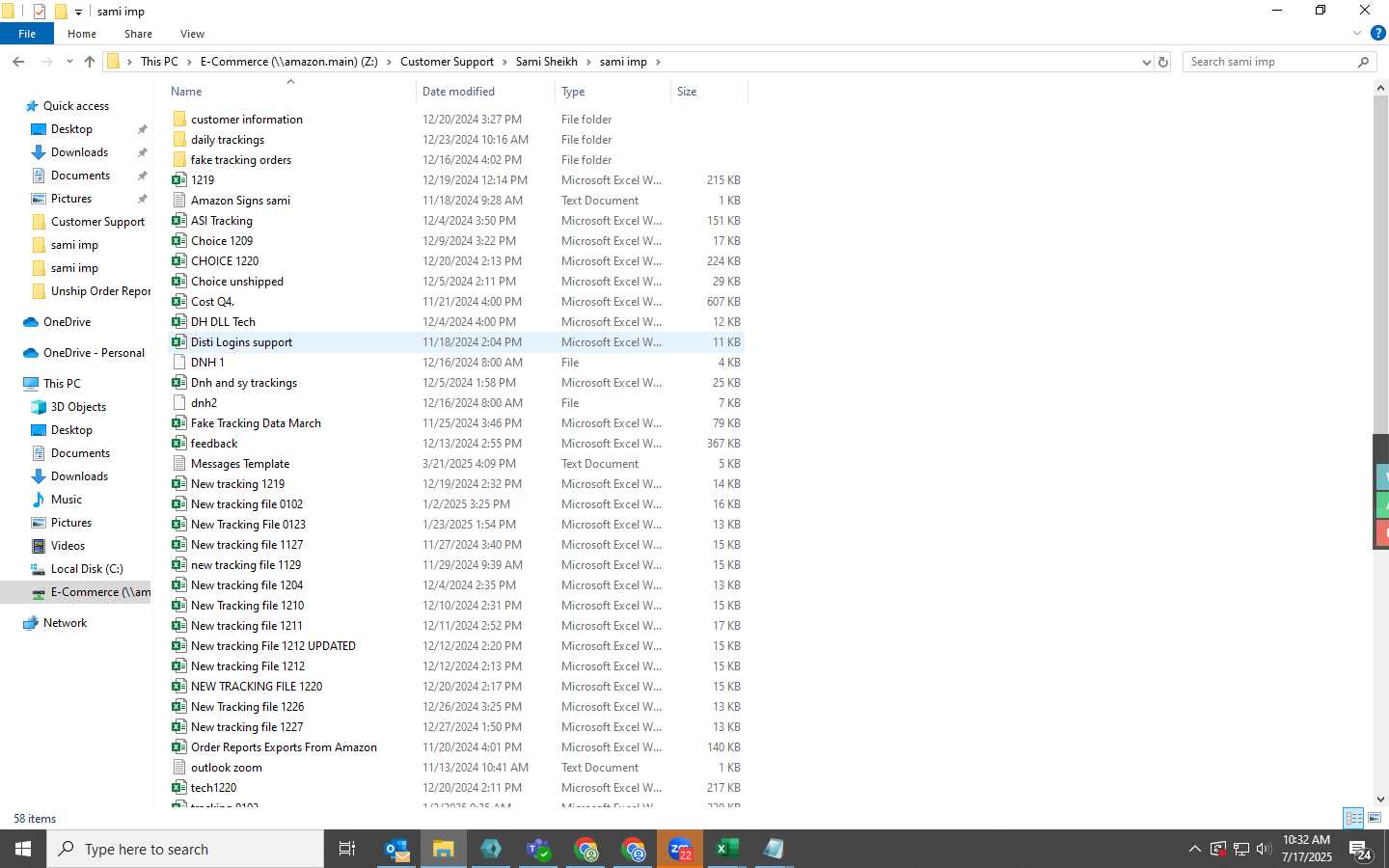Screen dimensions: 1389x868
Task: Open the explorer Help question mark icon
Action: point(1378,33)
